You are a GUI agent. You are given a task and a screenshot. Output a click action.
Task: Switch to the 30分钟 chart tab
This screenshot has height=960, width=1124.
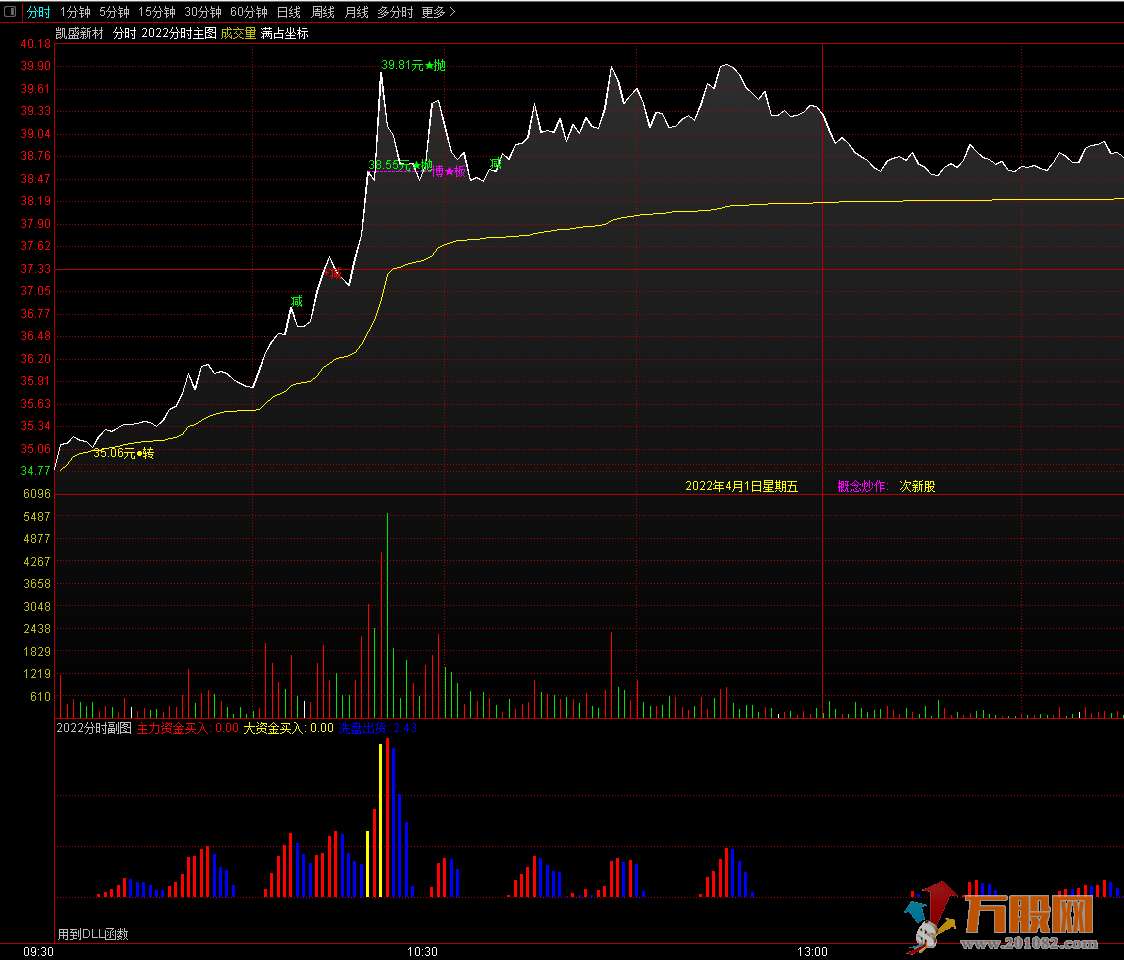[x=203, y=12]
